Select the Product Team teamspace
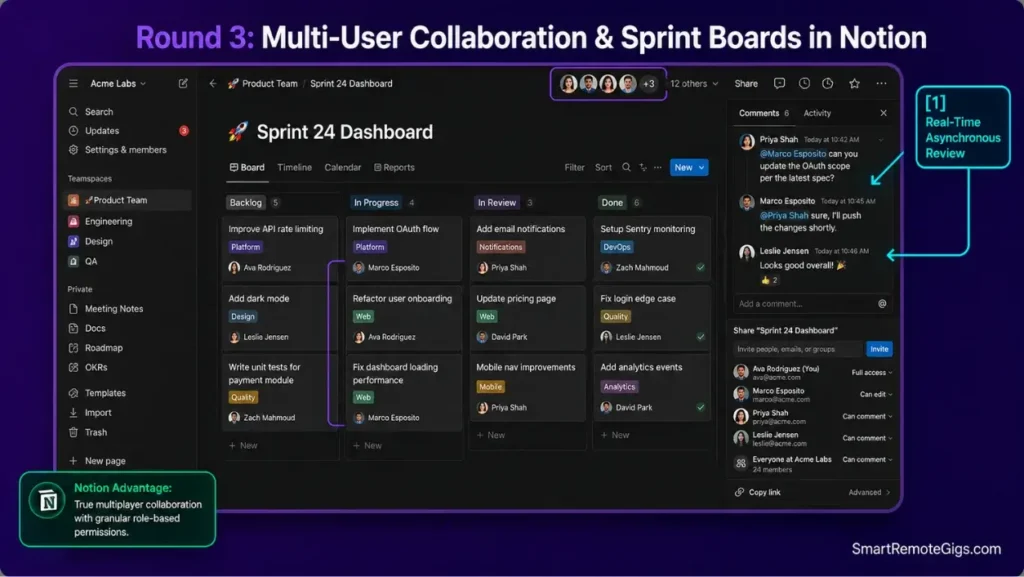The height and width of the screenshot is (577, 1024). [128, 200]
